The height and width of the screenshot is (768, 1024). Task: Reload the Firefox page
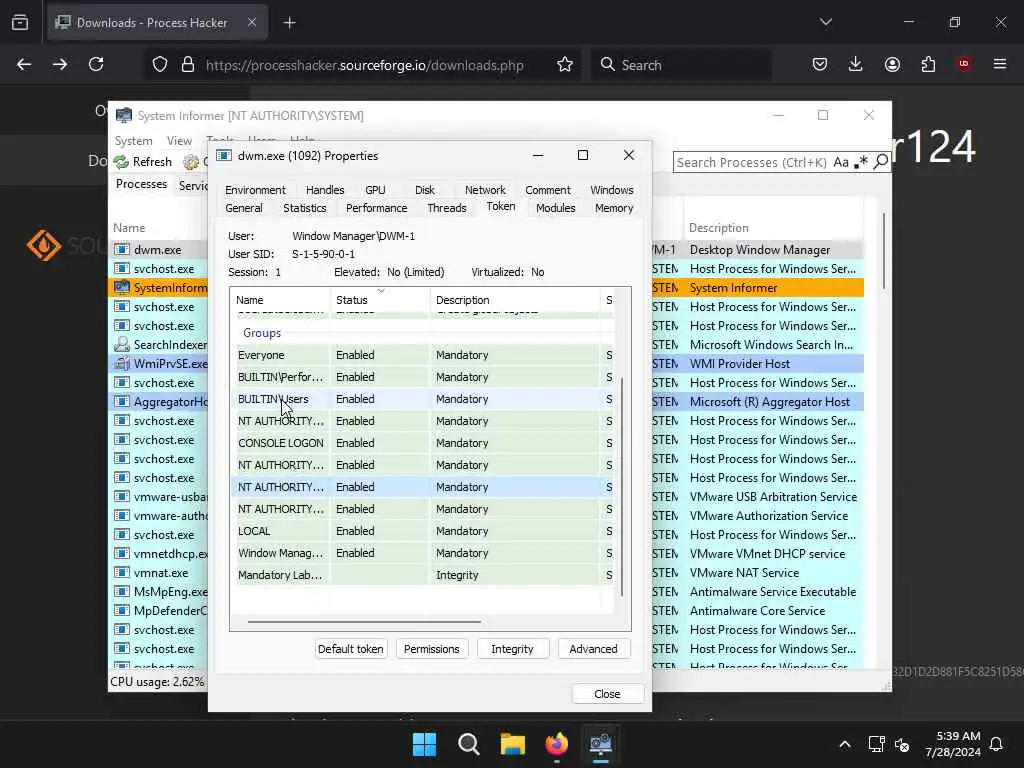96,64
